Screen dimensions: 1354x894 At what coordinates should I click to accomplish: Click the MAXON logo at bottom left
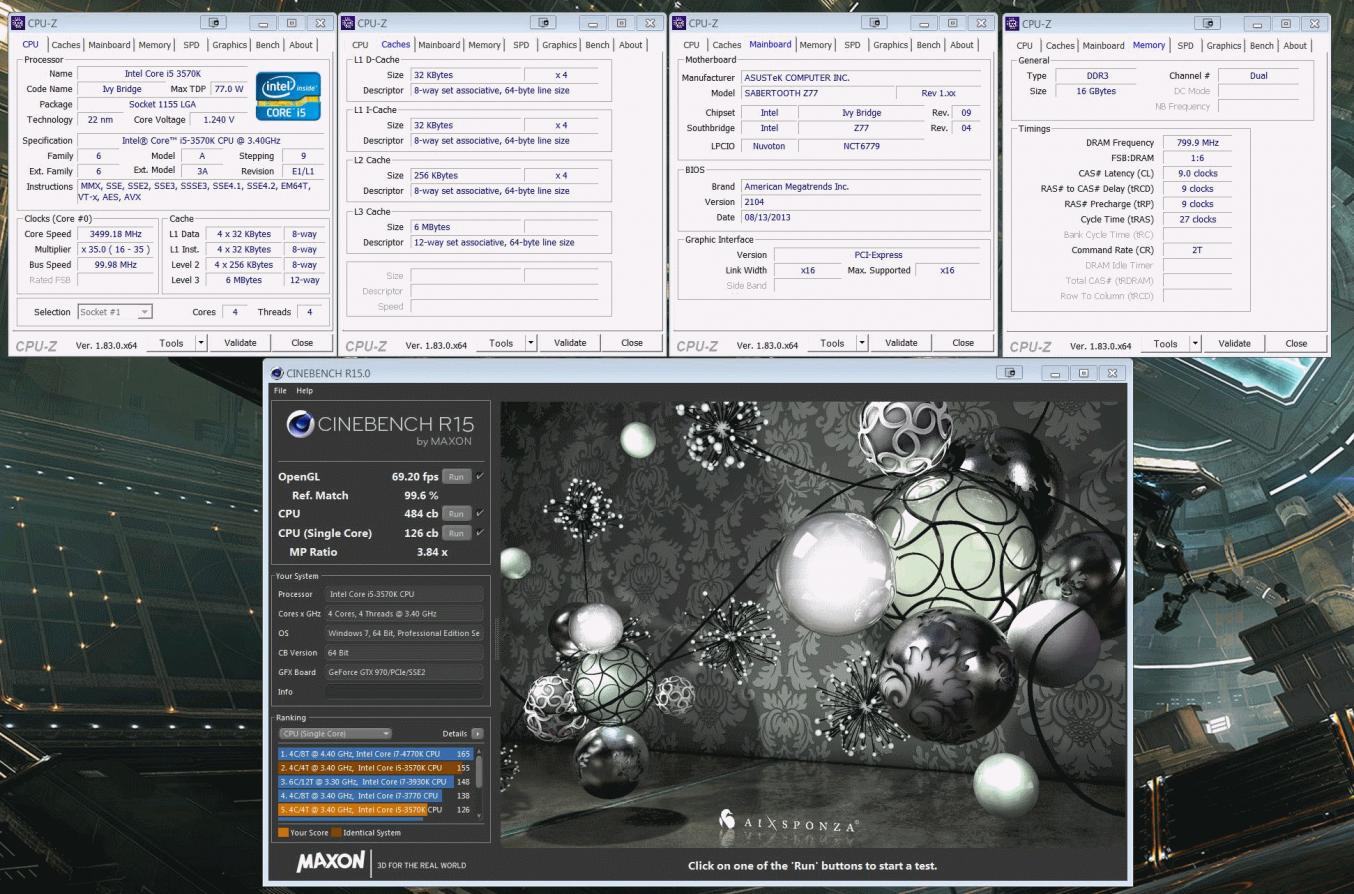[330, 861]
